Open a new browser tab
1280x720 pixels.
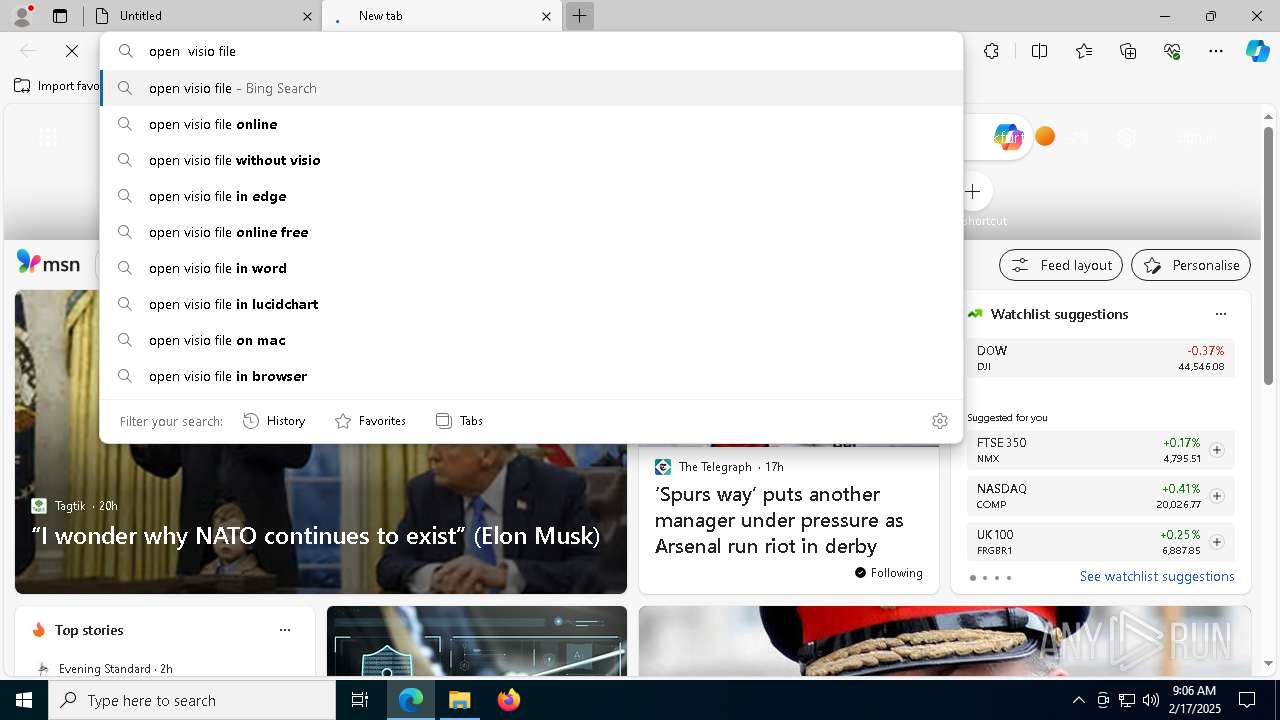579,16
